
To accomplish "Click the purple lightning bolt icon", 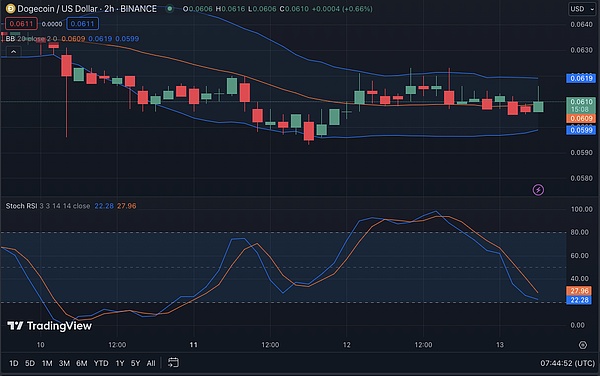I will click(x=538, y=190).
